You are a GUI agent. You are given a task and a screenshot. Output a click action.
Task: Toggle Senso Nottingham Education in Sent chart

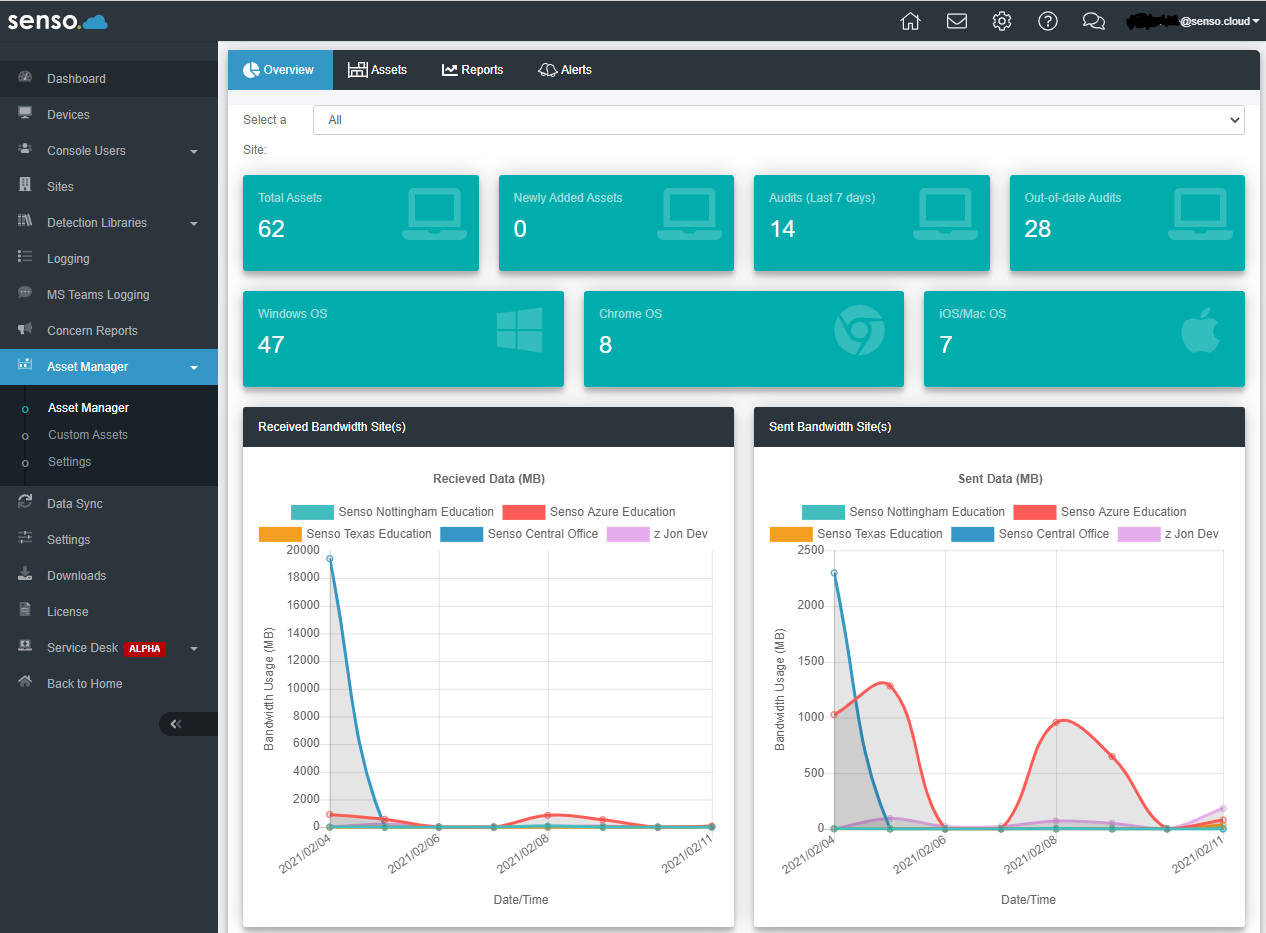click(903, 512)
